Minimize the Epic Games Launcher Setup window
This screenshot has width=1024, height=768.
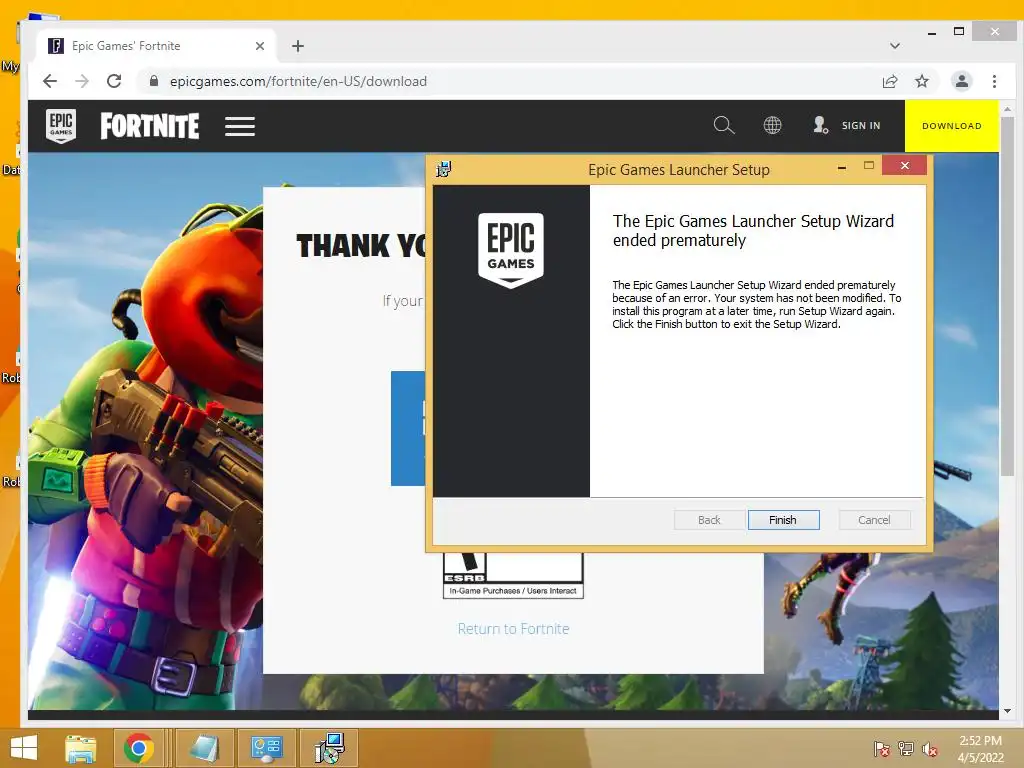pos(842,167)
